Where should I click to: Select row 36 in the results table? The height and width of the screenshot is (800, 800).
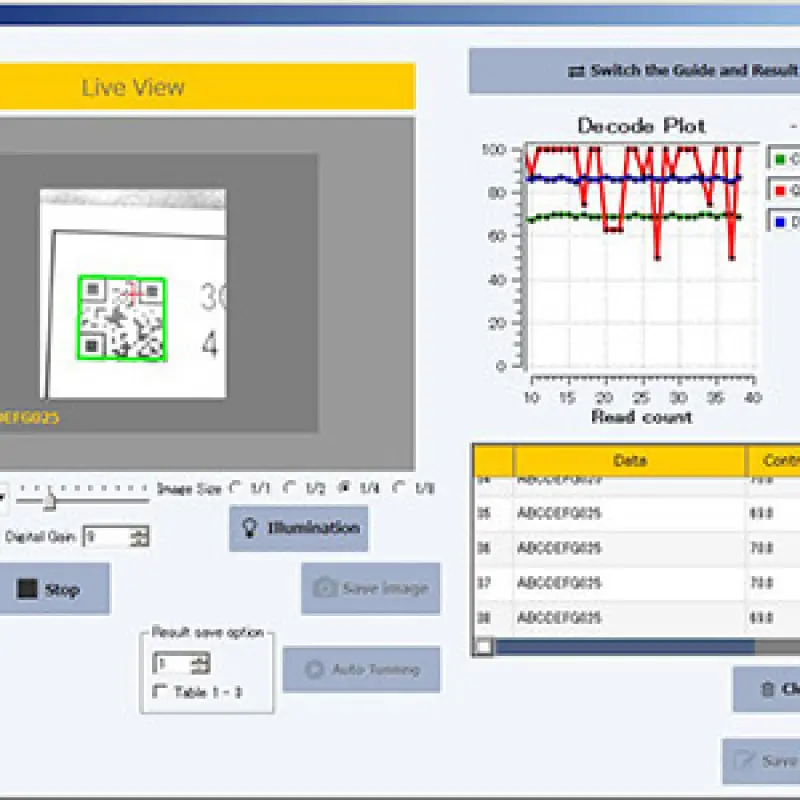(x=637, y=548)
